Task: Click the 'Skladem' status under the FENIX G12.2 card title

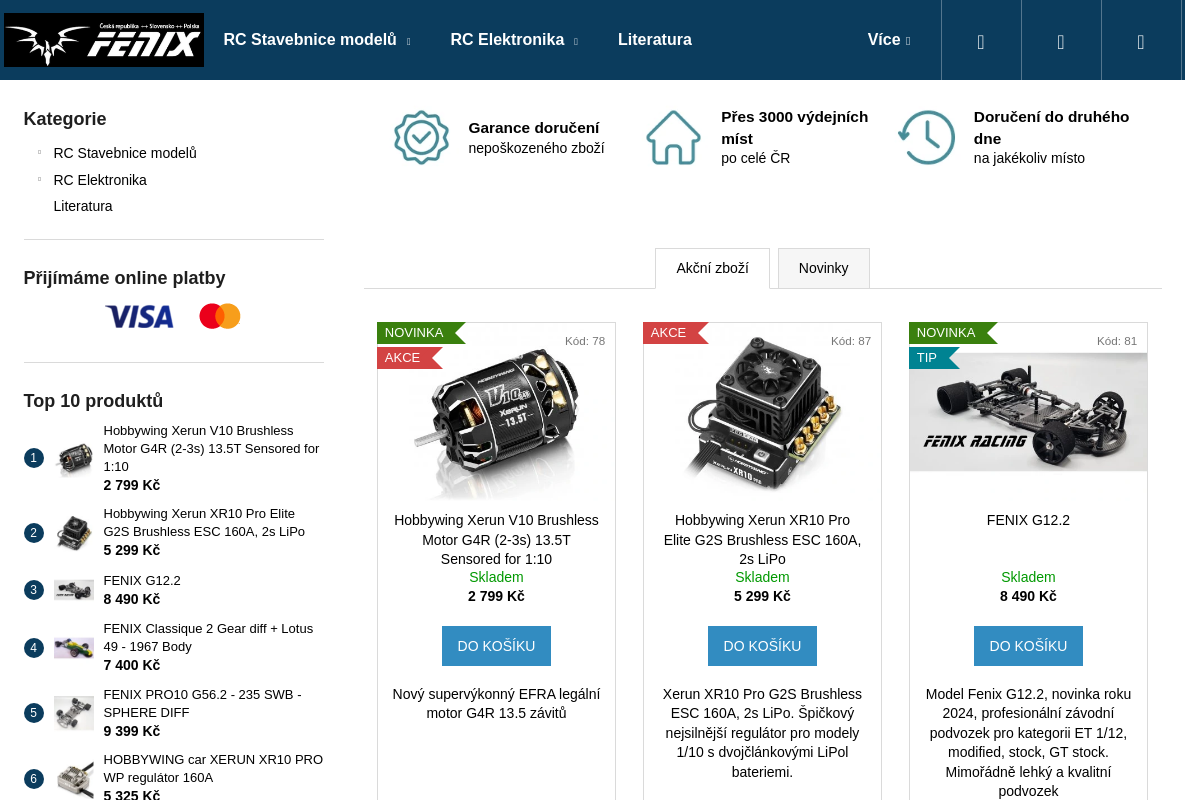Action: click(x=1028, y=577)
